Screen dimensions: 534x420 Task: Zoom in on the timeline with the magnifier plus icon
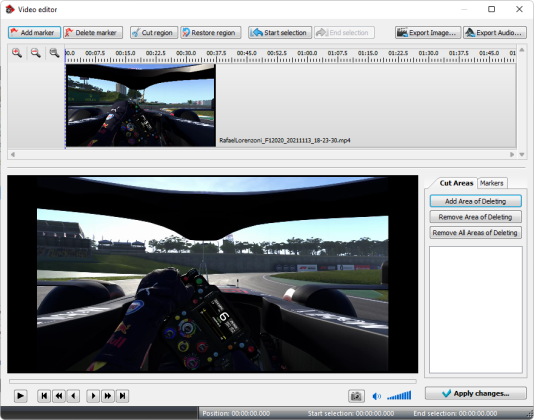click(17, 53)
